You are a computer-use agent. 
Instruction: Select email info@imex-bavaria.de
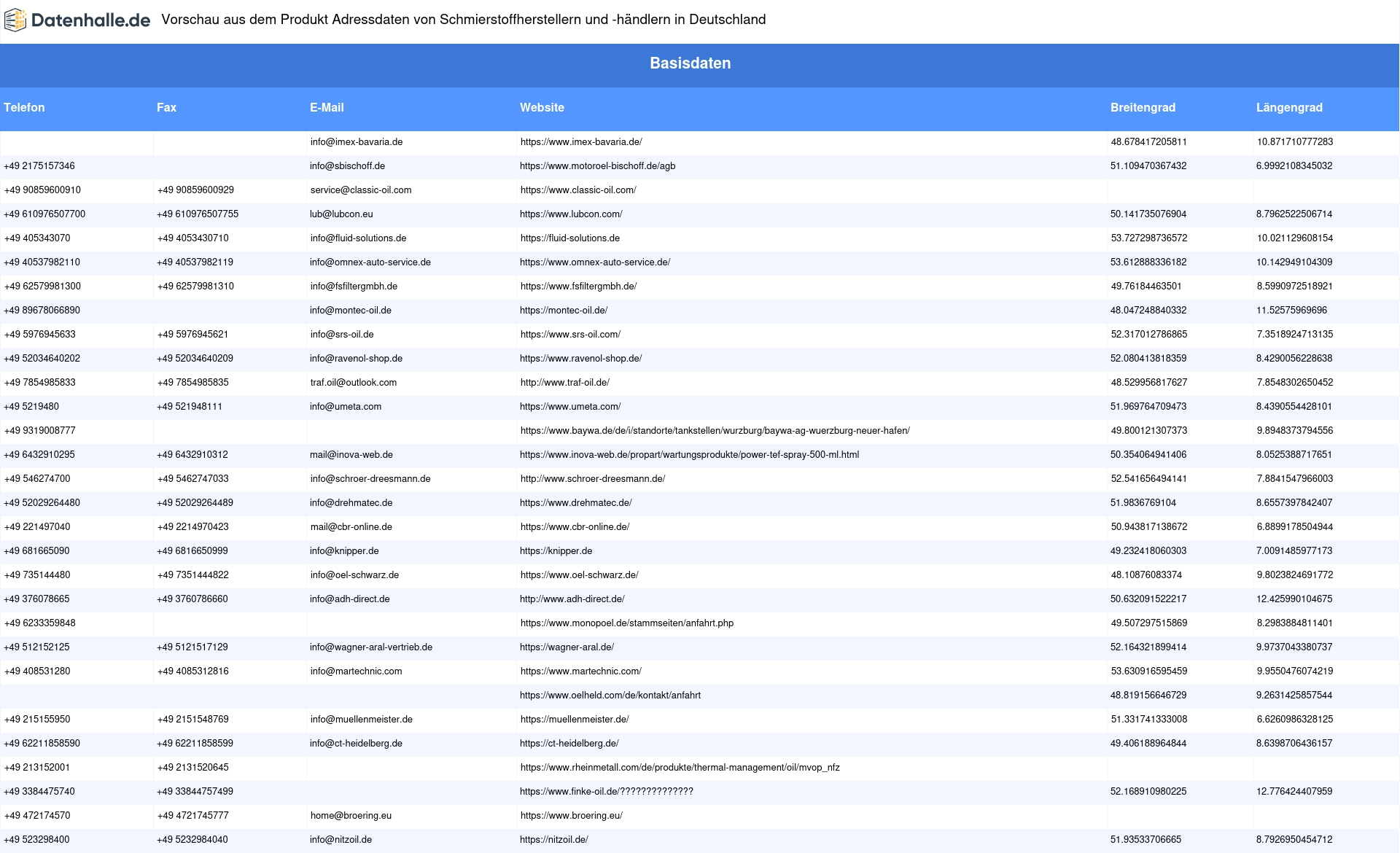pos(357,142)
